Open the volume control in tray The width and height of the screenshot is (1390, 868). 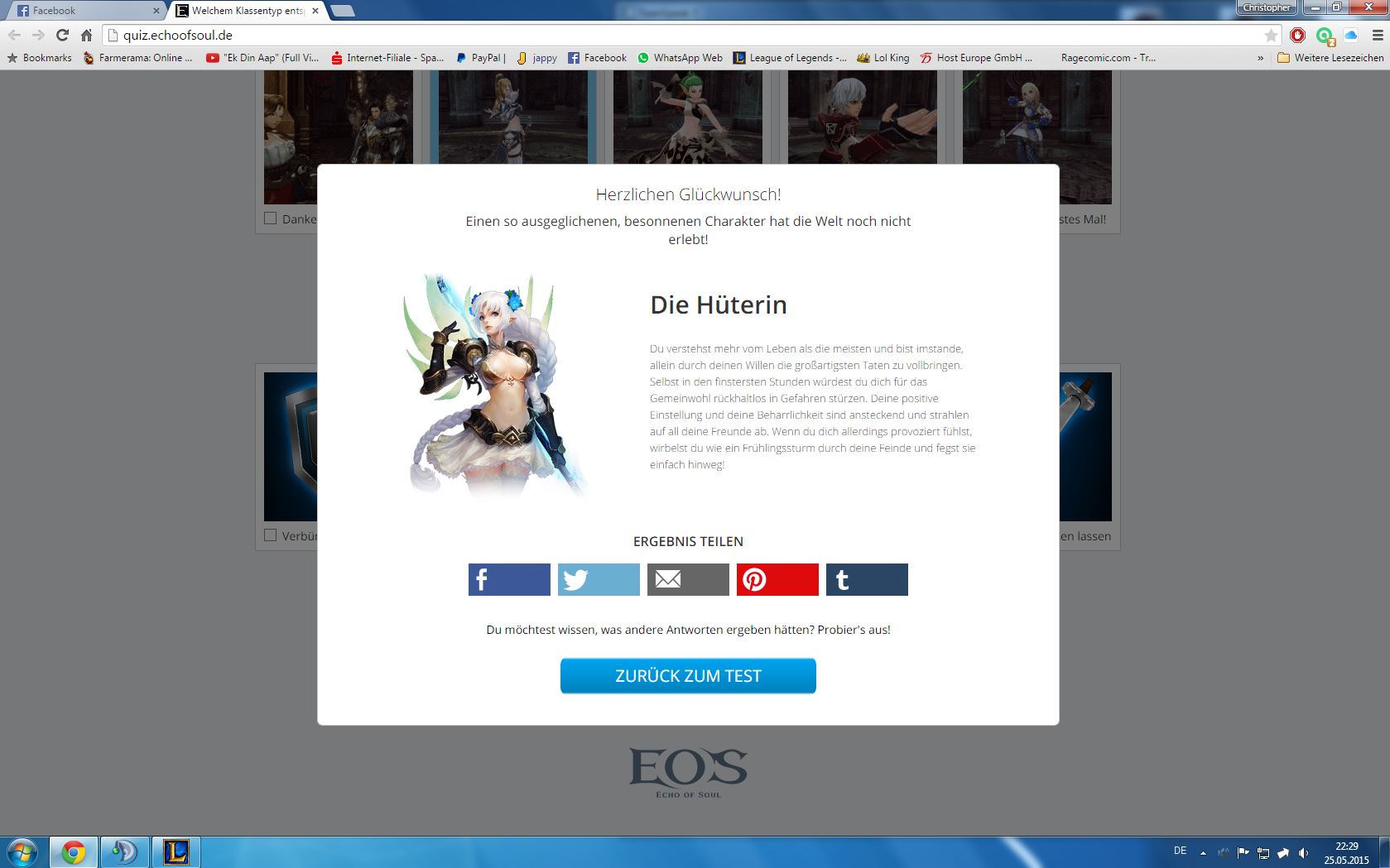[x=1303, y=853]
